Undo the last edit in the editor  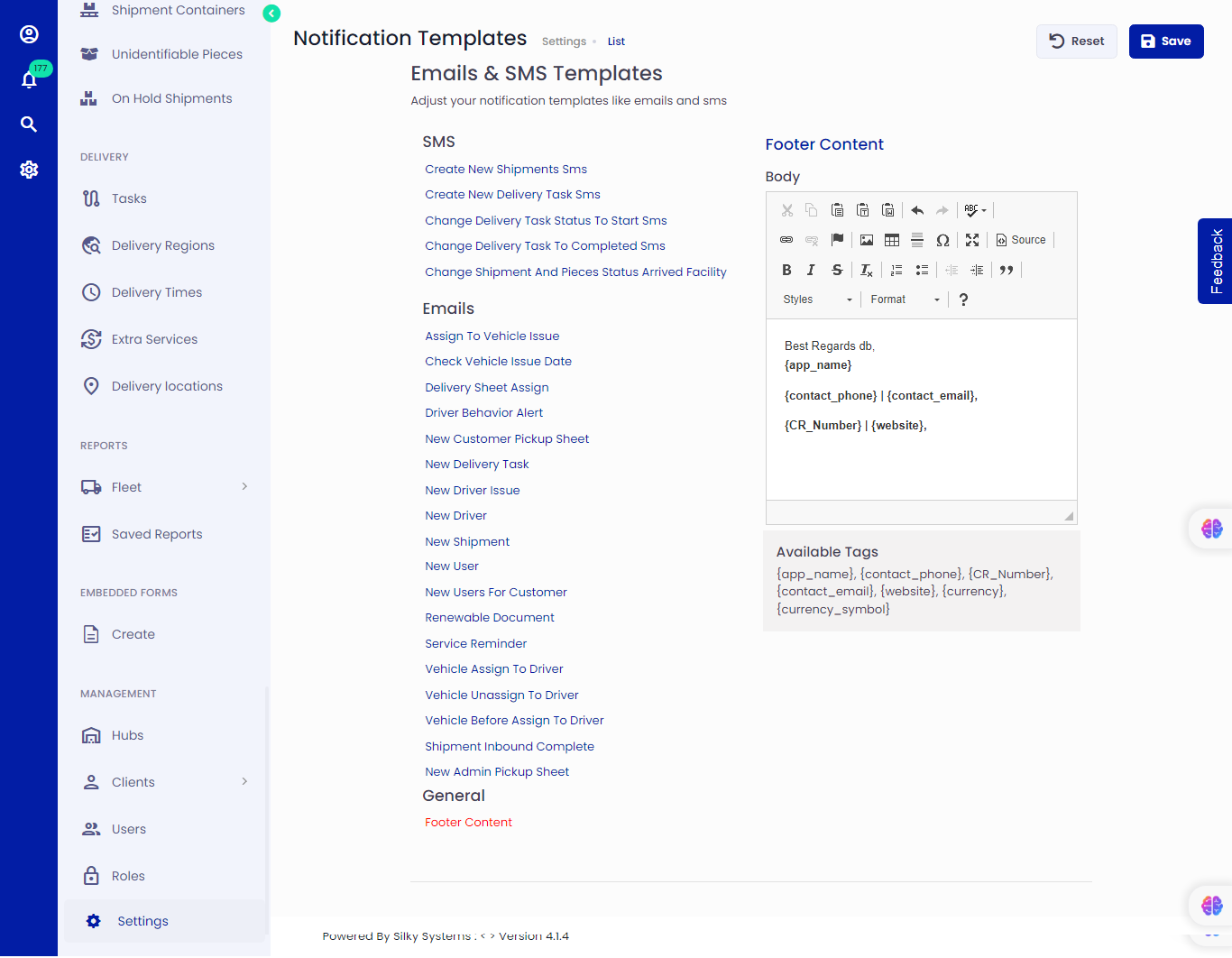[x=916, y=209]
